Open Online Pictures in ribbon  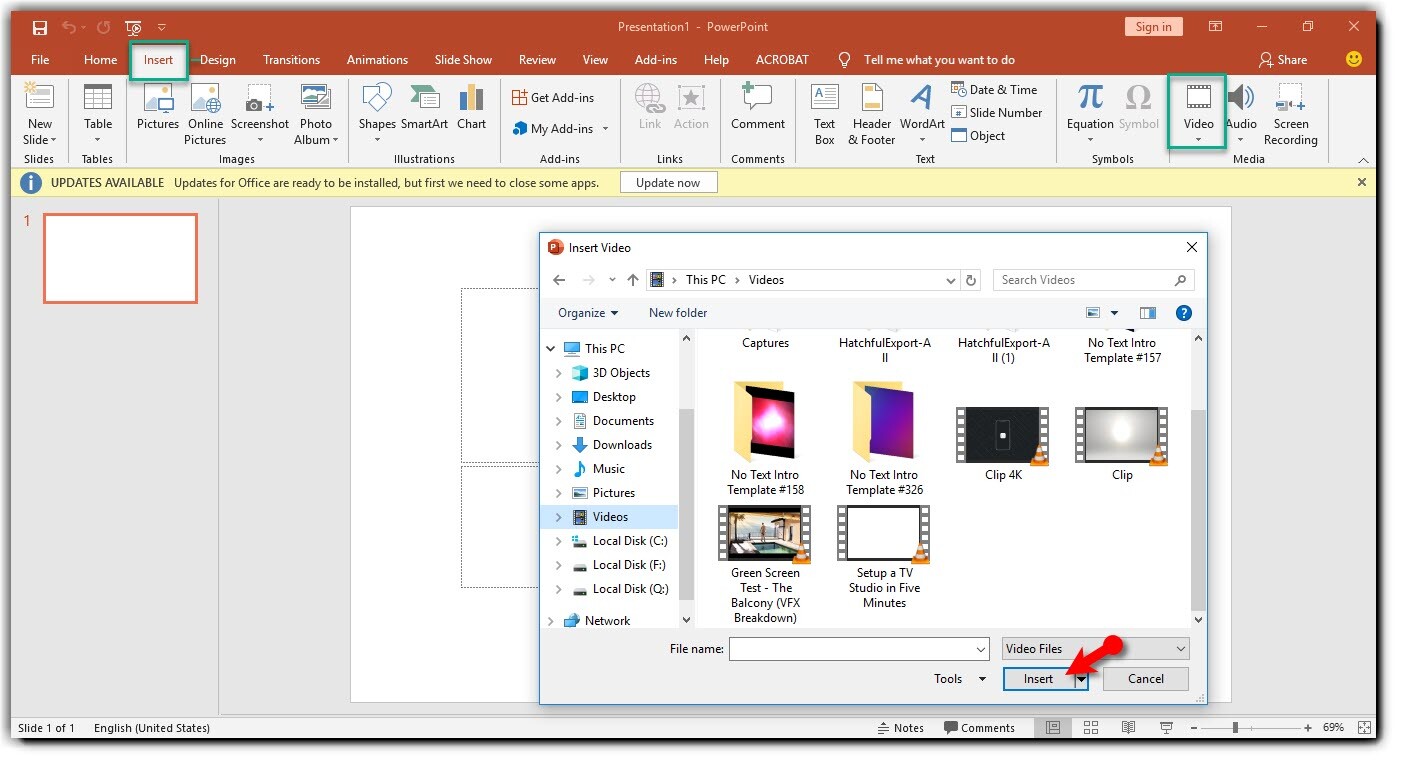[x=205, y=115]
